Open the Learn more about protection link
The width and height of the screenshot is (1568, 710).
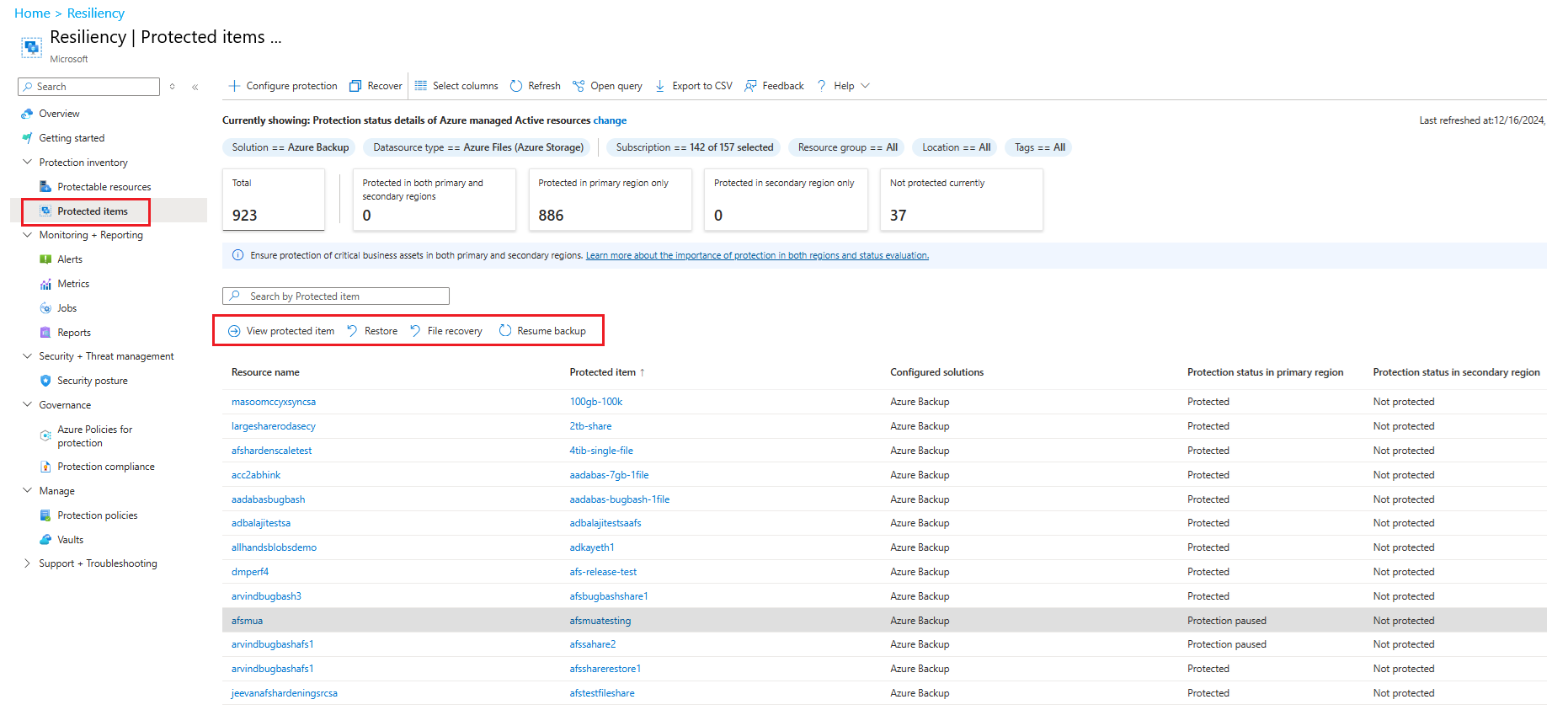tap(757, 255)
